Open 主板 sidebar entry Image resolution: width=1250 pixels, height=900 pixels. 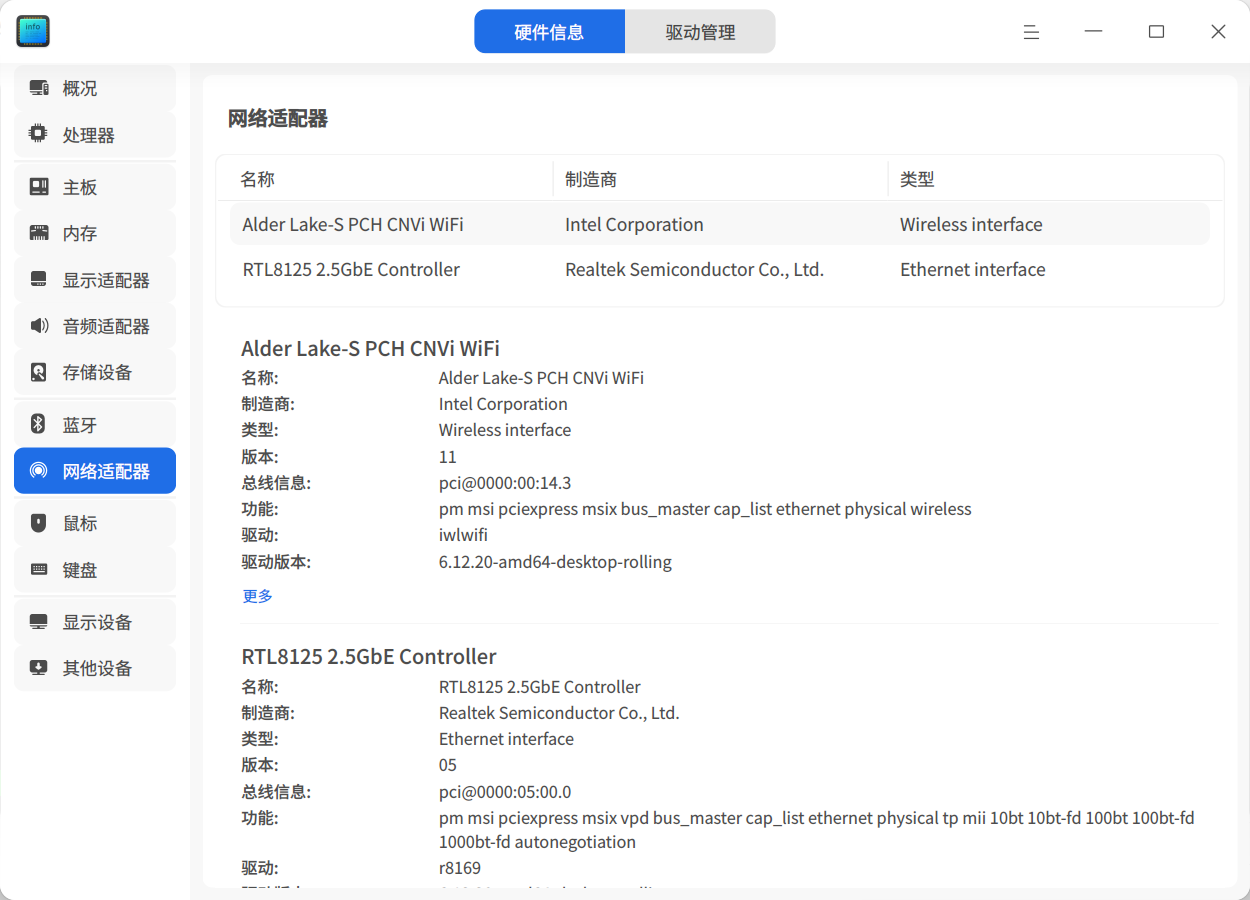[x=95, y=187]
